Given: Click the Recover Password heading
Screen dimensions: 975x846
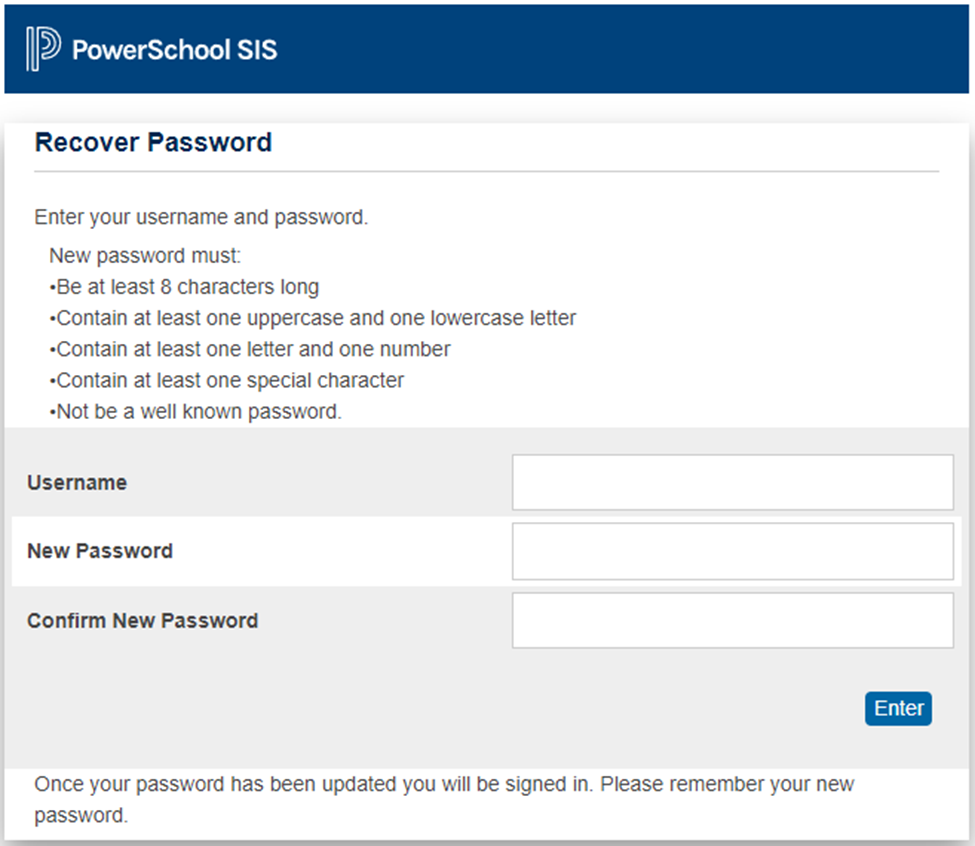Looking at the screenshot, I should pyautogui.click(x=153, y=143).
